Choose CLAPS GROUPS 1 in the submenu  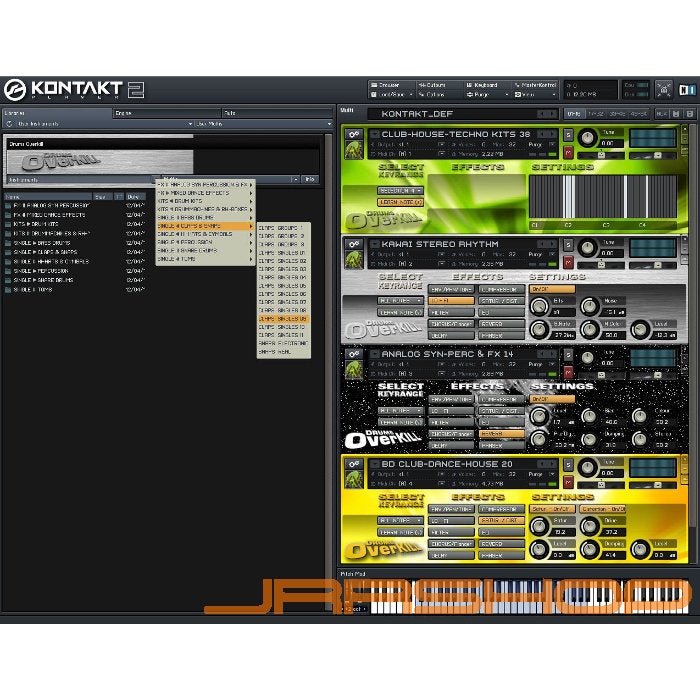[x=283, y=228]
